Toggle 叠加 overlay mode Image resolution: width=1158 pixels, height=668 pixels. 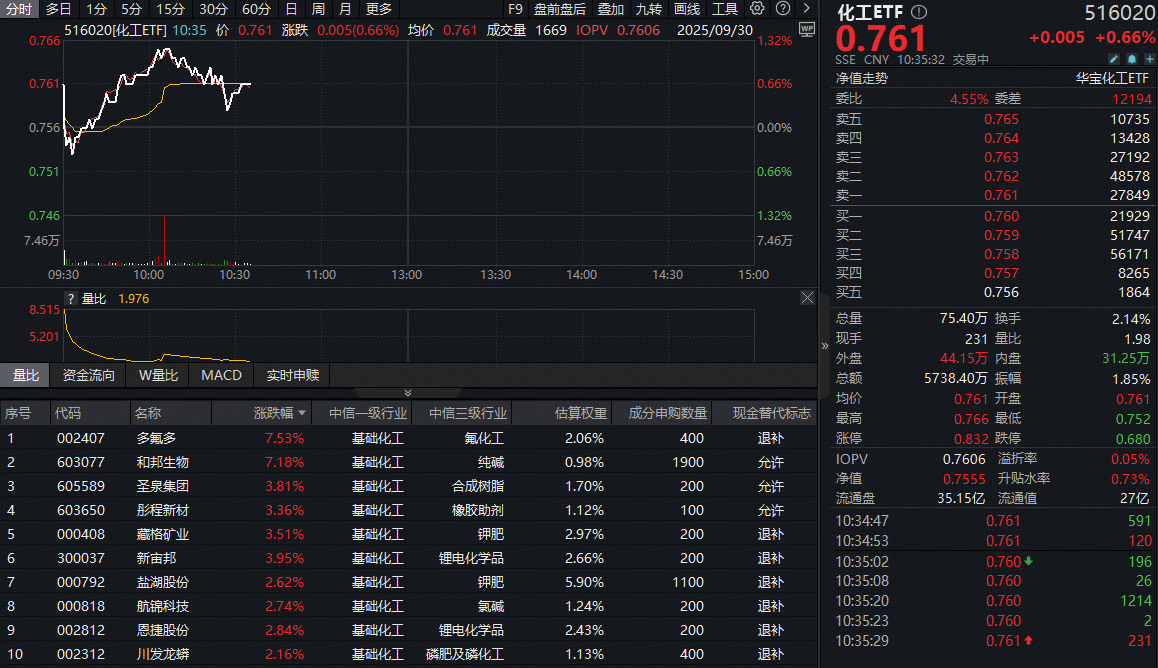click(610, 9)
